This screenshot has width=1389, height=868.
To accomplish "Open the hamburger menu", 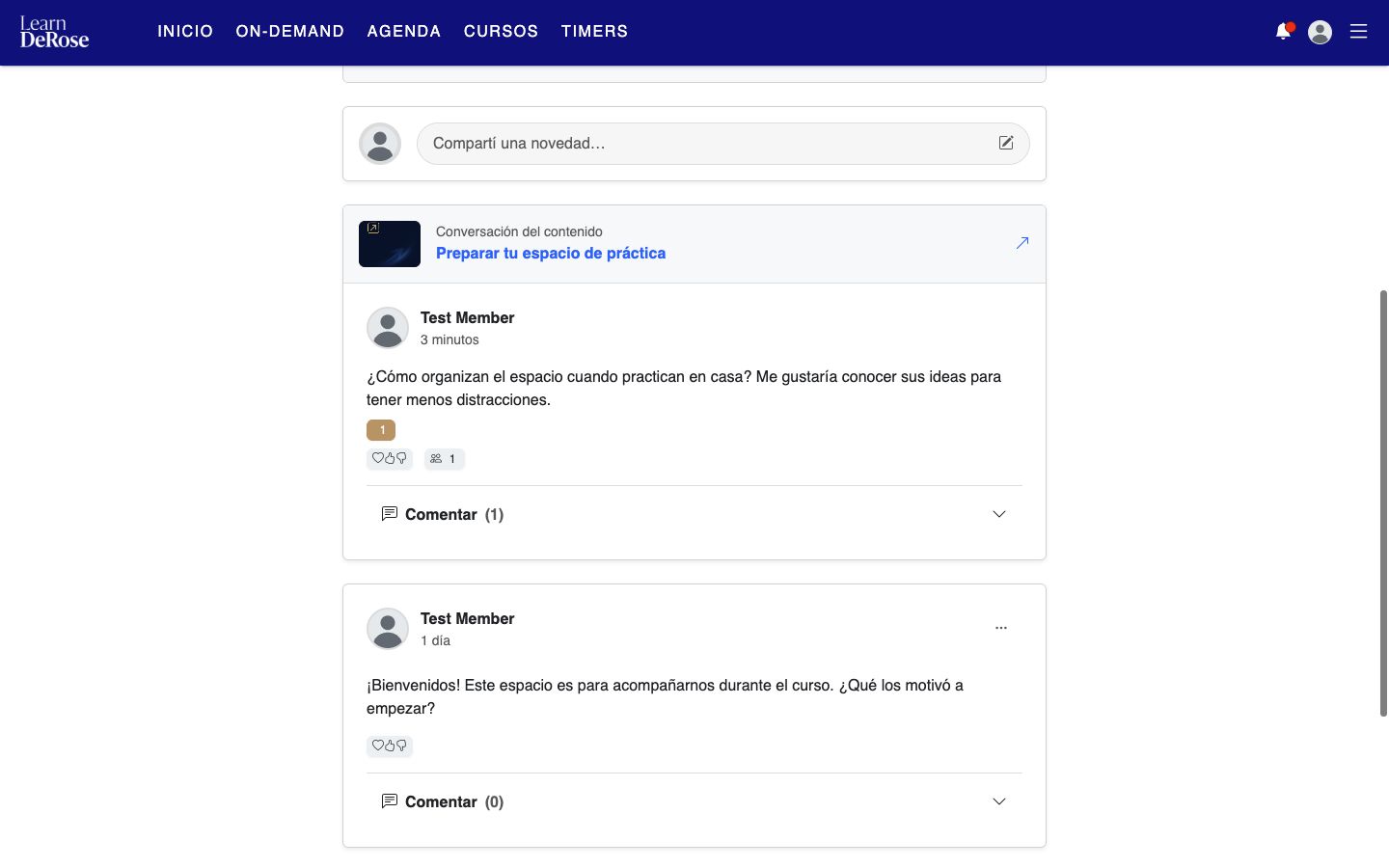I will click(1358, 32).
